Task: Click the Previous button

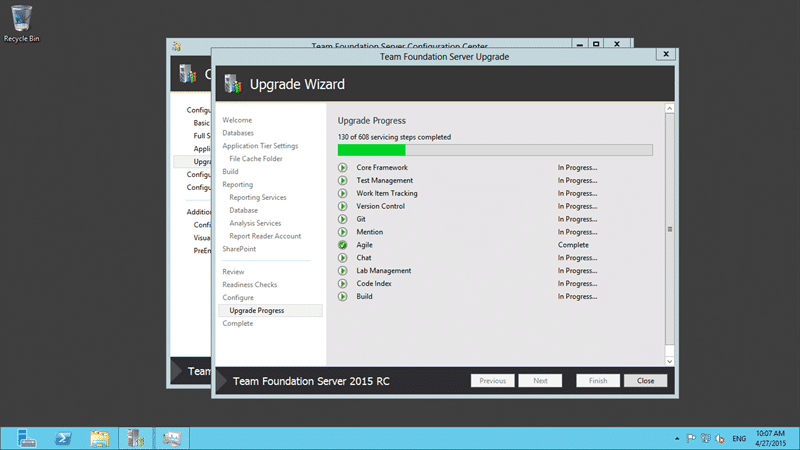Action: [492, 381]
